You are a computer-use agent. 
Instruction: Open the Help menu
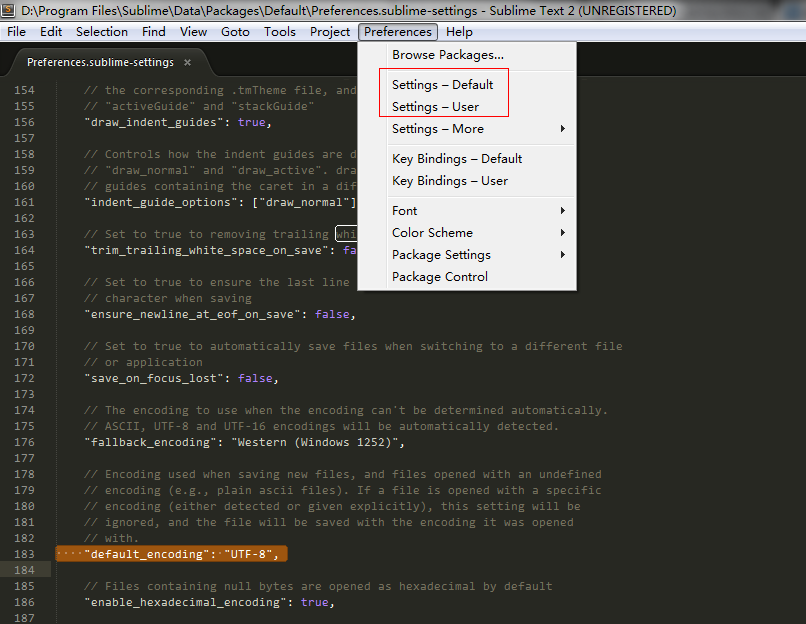(x=458, y=31)
